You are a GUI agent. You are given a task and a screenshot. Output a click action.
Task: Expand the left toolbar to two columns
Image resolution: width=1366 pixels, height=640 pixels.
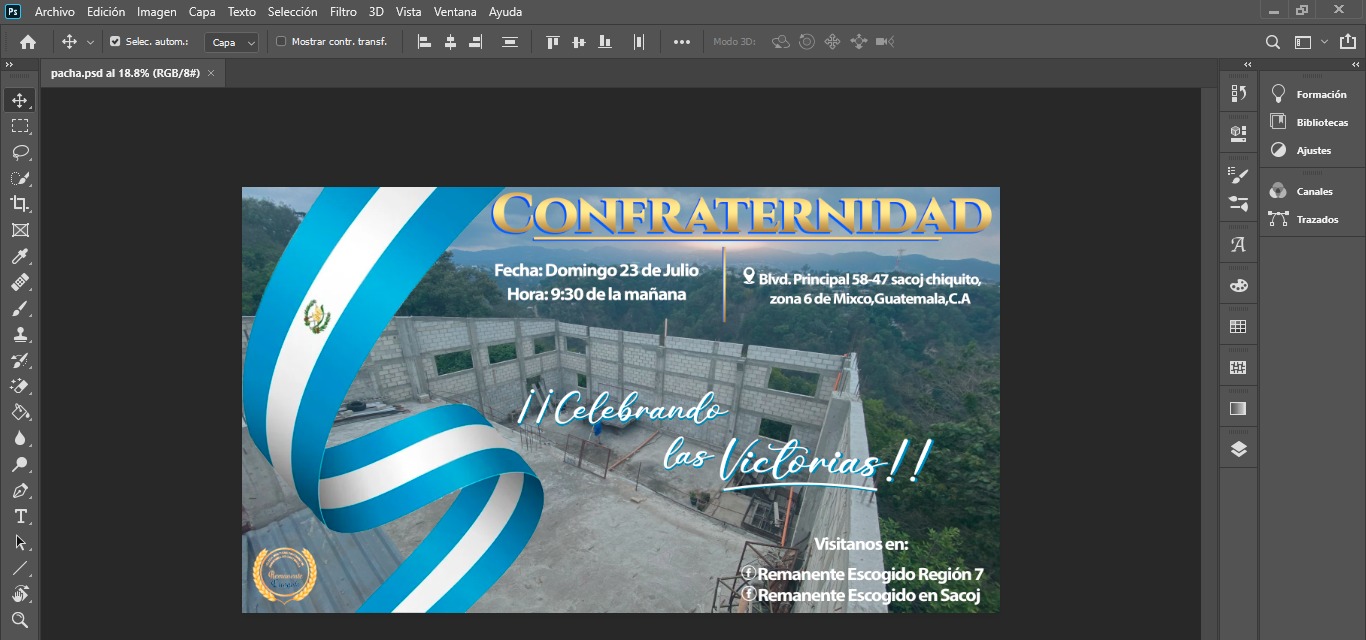(x=9, y=64)
